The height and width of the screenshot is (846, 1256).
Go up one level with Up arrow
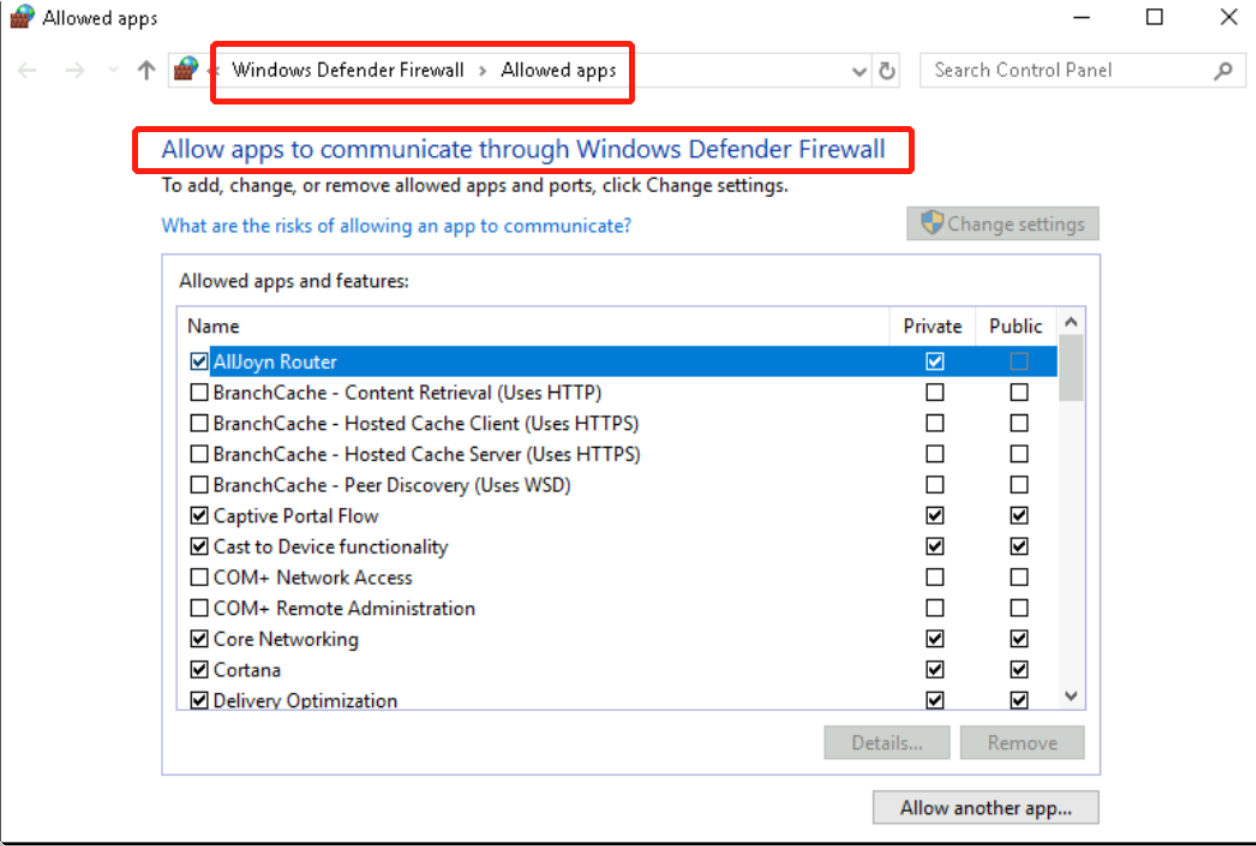coord(147,70)
